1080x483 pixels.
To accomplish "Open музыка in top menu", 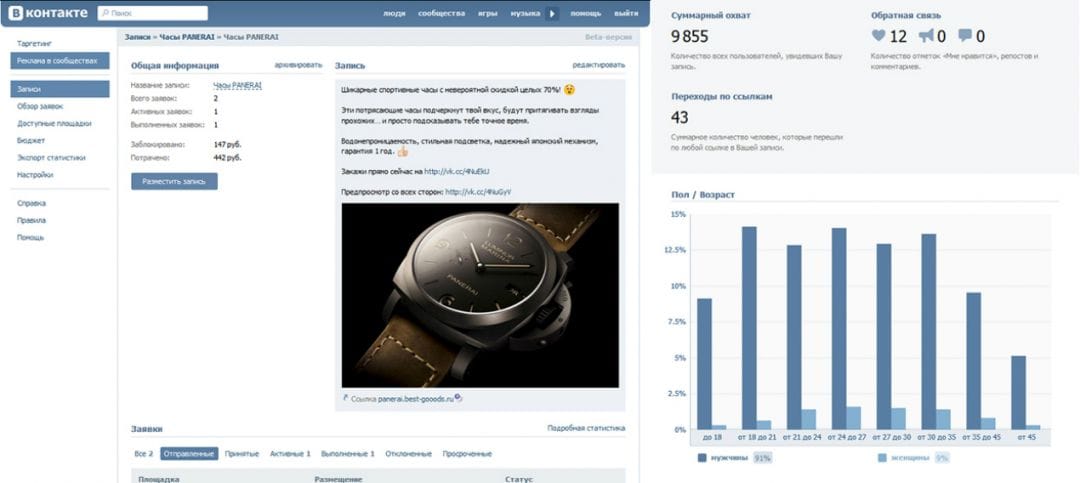I will click(525, 13).
